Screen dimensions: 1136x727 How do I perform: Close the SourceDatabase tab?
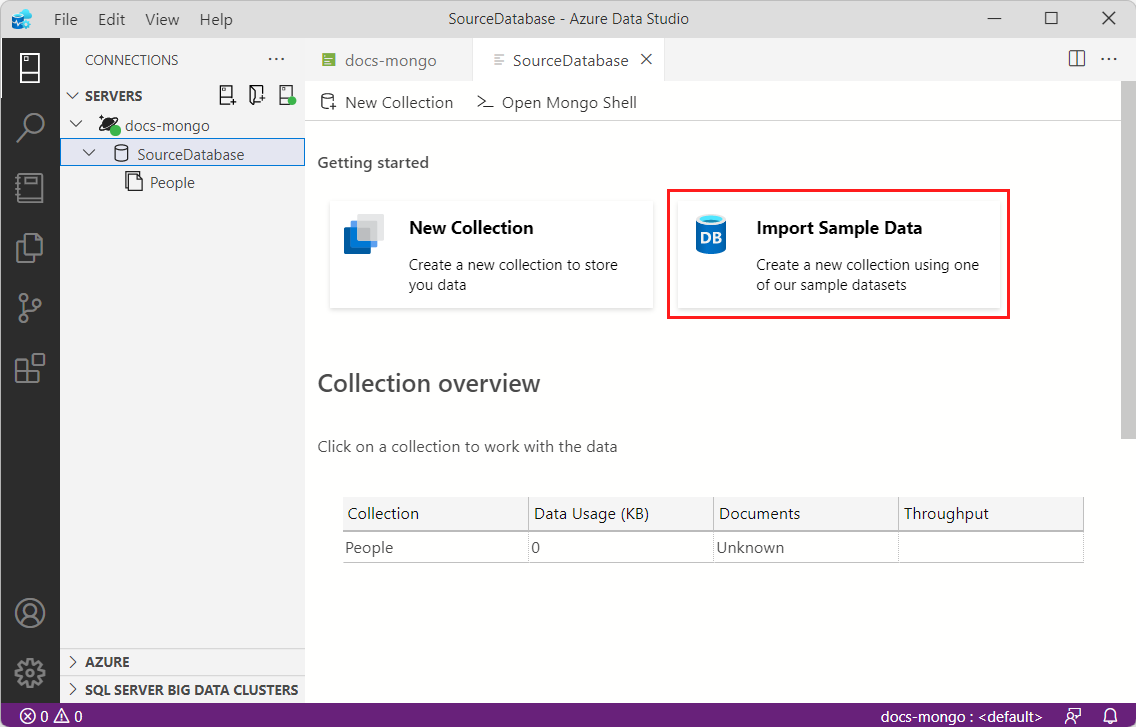(x=647, y=59)
